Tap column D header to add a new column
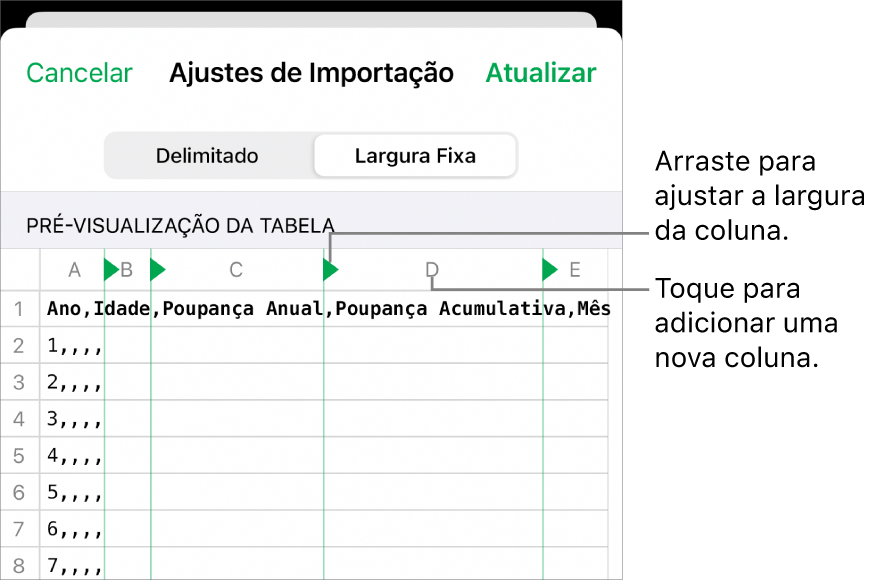 point(432,270)
